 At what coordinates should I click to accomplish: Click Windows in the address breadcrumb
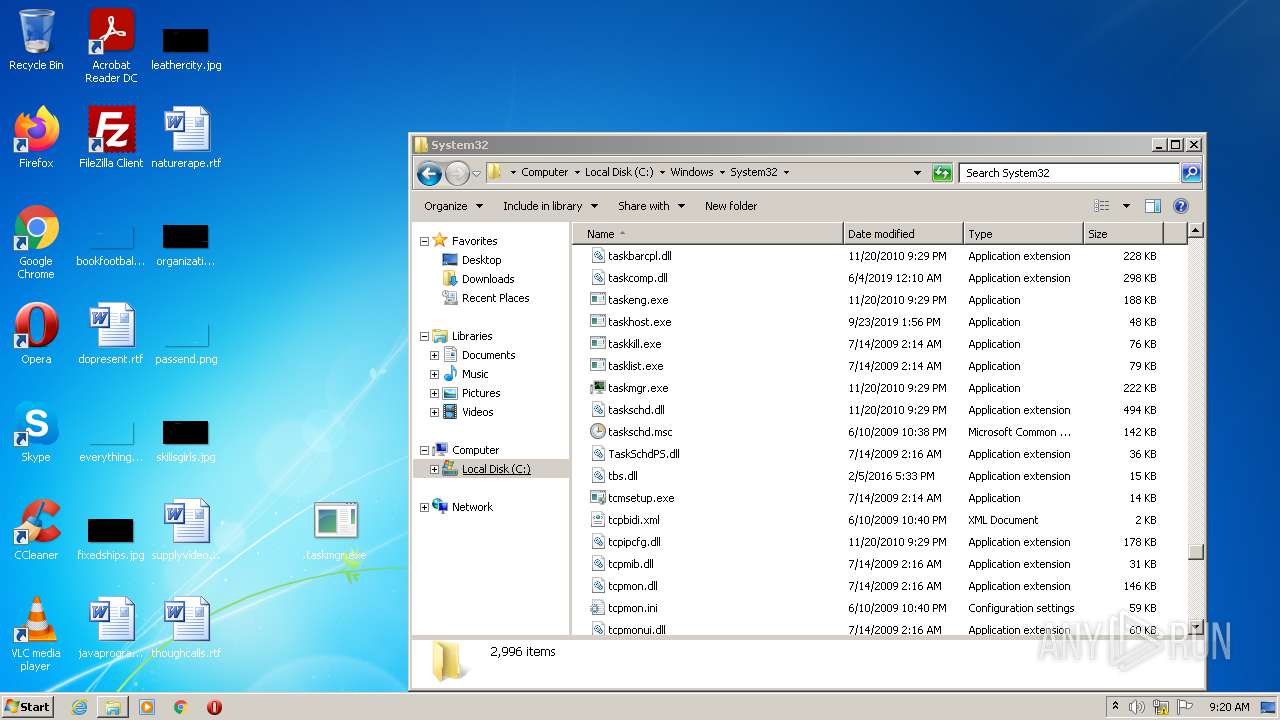[x=692, y=172]
